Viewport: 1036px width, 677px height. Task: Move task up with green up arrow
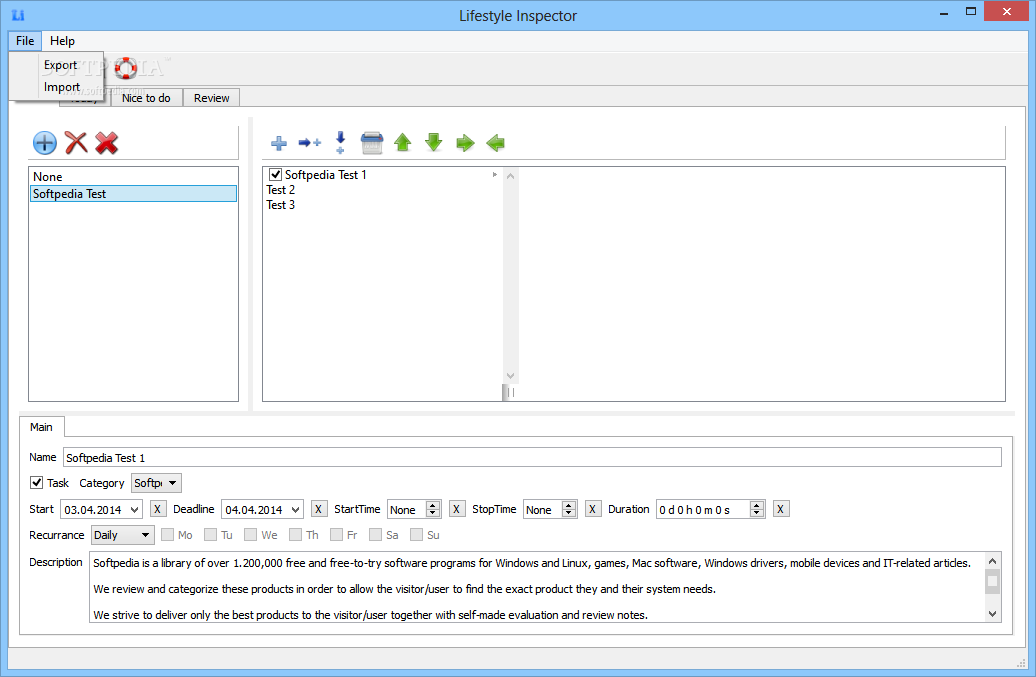click(x=402, y=142)
